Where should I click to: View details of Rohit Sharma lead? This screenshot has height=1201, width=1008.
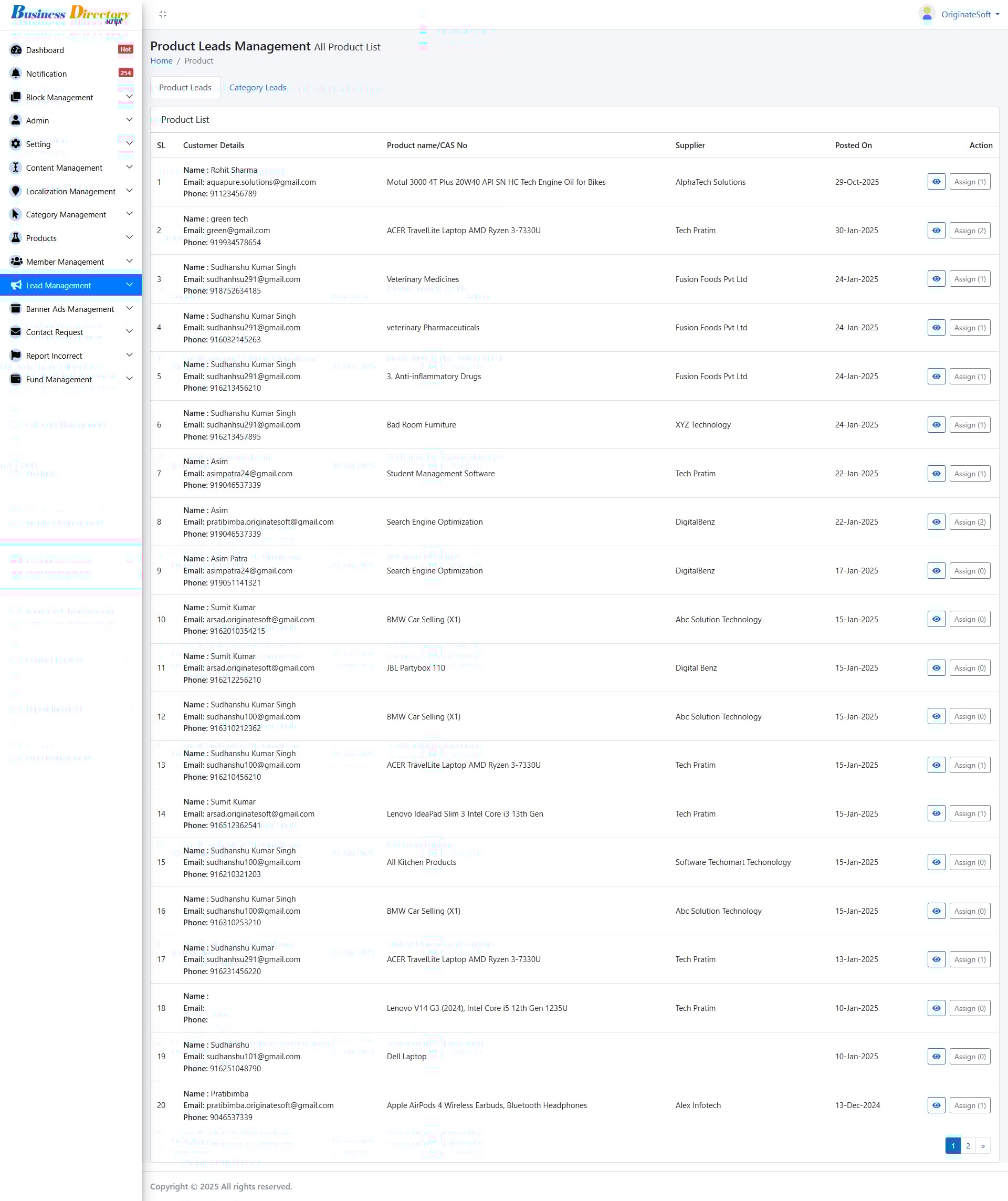[x=936, y=182]
